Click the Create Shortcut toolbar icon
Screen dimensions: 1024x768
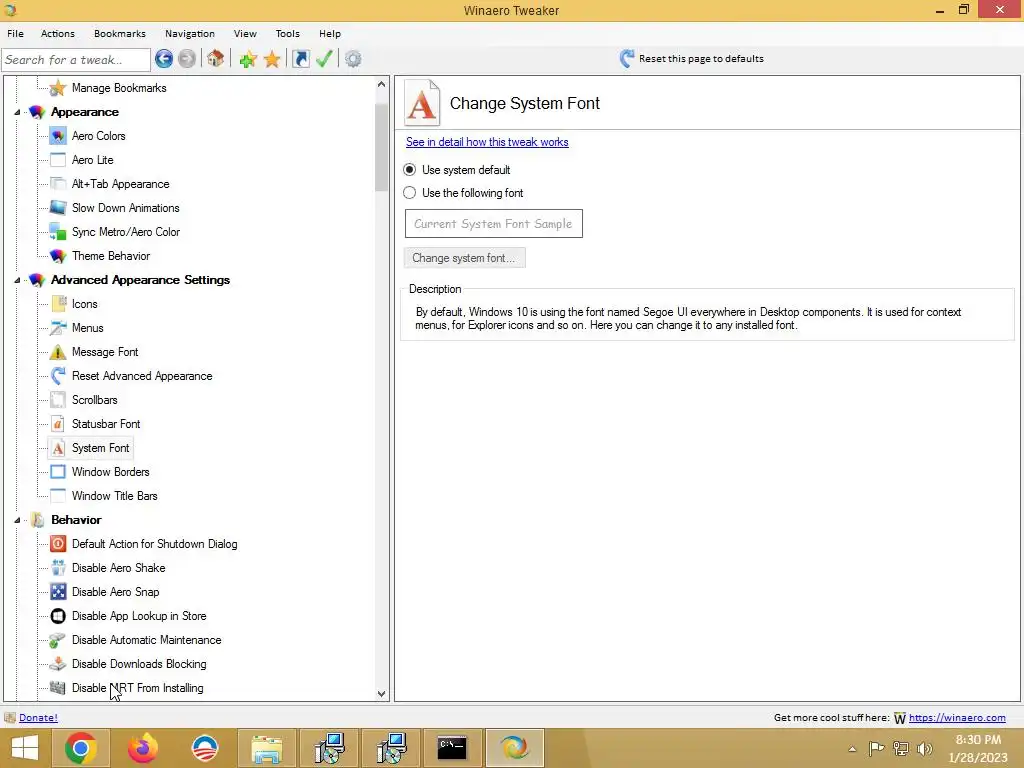click(300, 59)
